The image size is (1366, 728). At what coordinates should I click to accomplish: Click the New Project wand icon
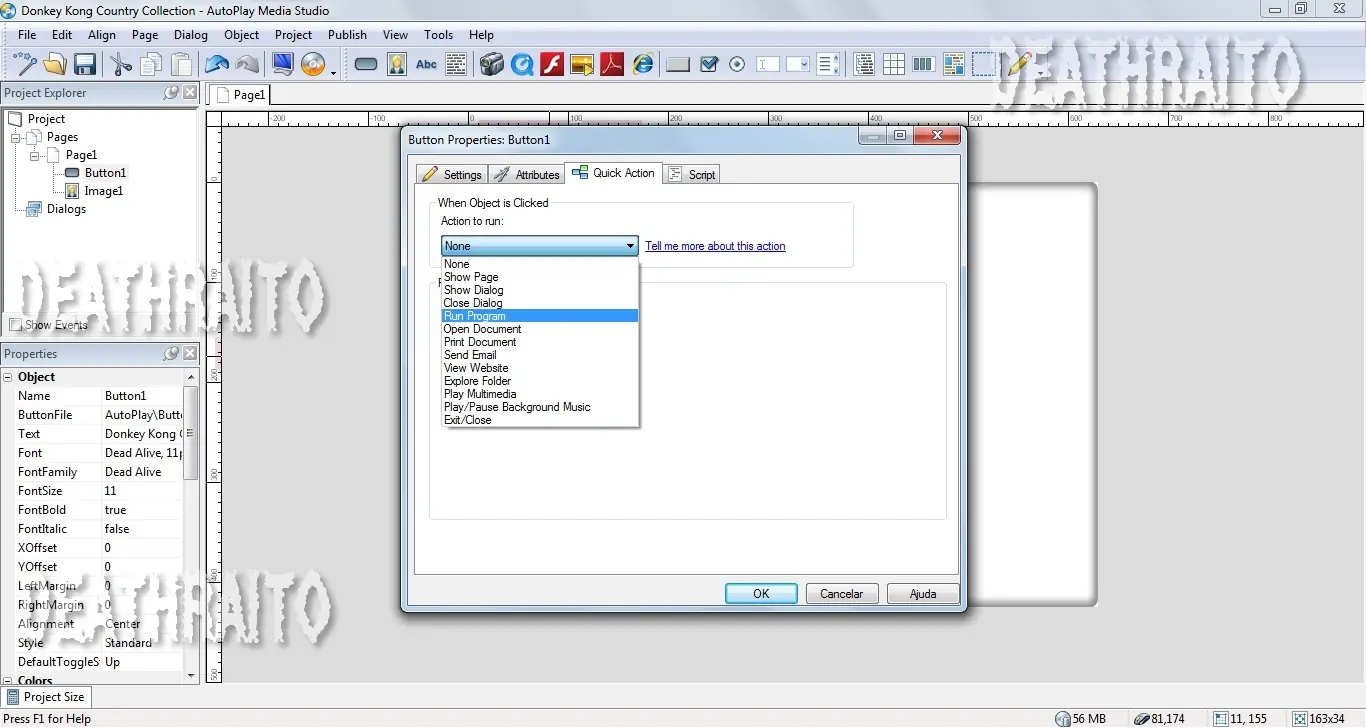[x=25, y=65]
